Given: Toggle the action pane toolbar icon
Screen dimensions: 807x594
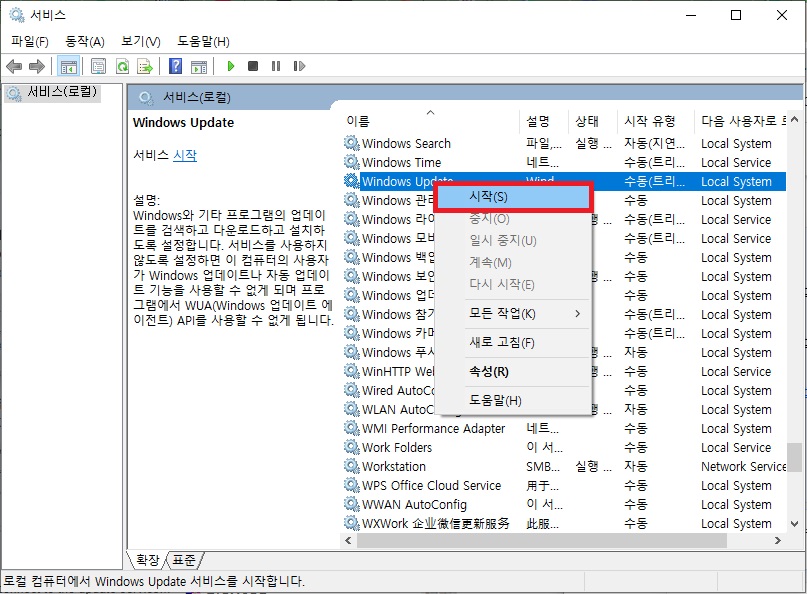Looking at the screenshot, I should 199,66.
